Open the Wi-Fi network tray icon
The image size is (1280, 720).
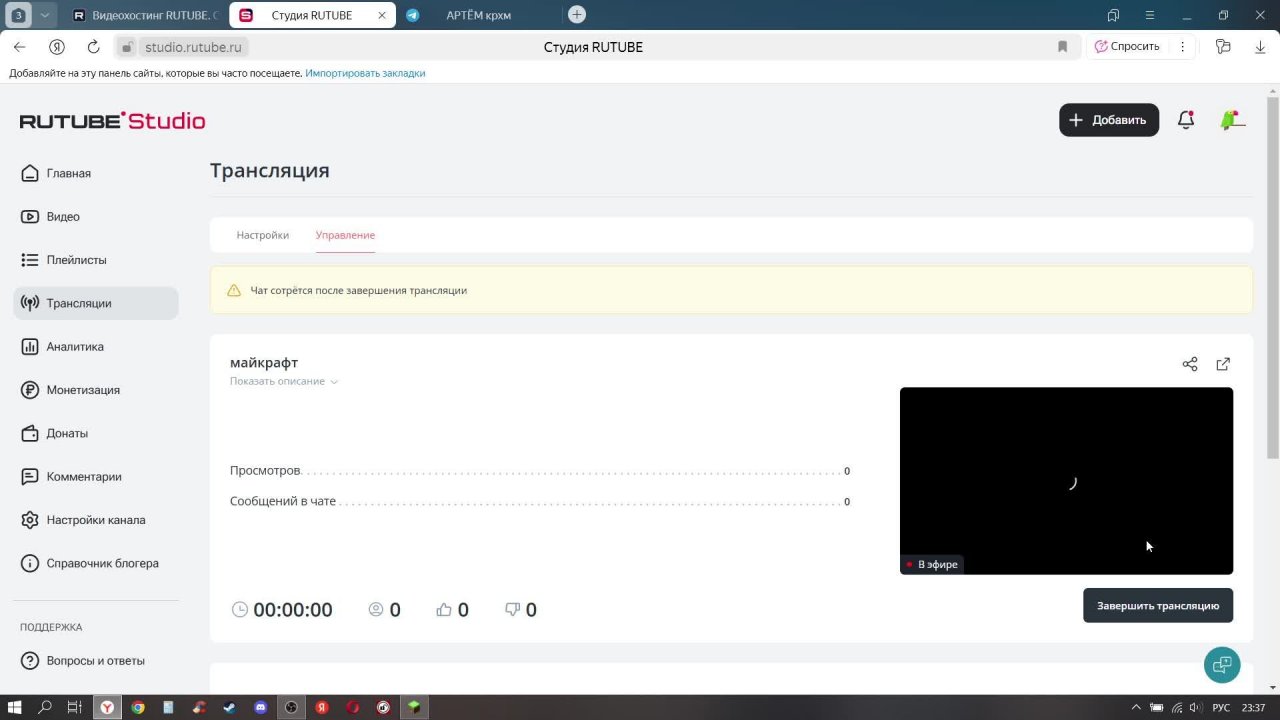1176,708
